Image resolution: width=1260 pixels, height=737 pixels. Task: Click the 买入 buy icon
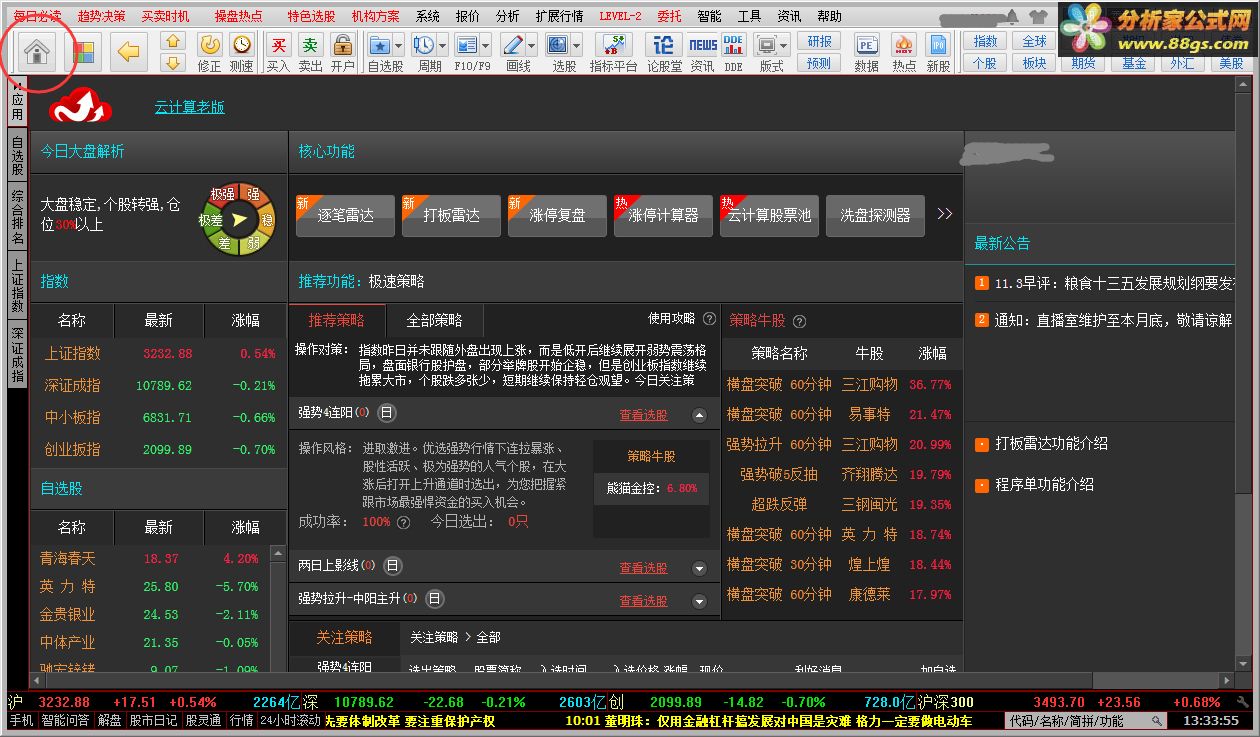[279, 45]
